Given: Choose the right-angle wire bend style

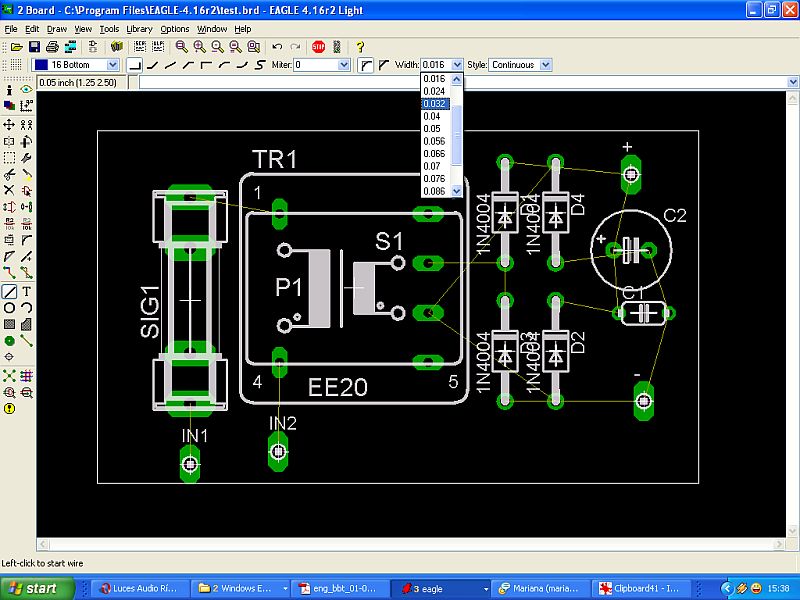Looking at the screenshot, I should (135, 65).
